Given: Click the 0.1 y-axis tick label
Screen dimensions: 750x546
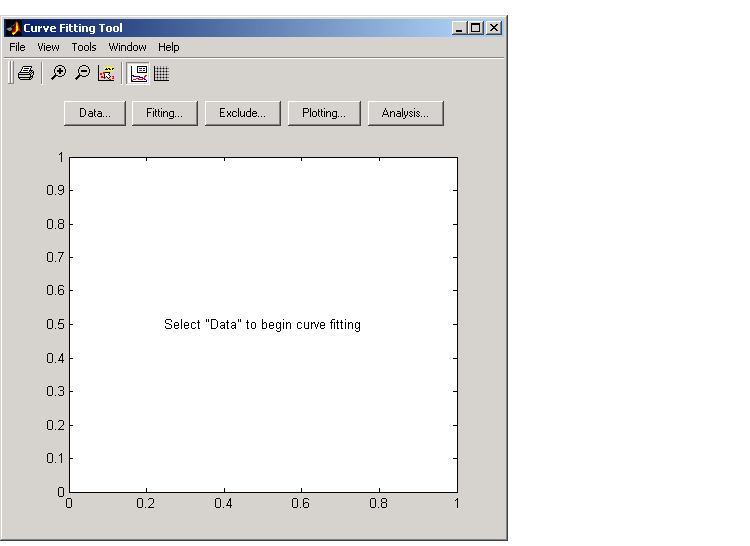Looking at the screenshot, I should 55,459.
